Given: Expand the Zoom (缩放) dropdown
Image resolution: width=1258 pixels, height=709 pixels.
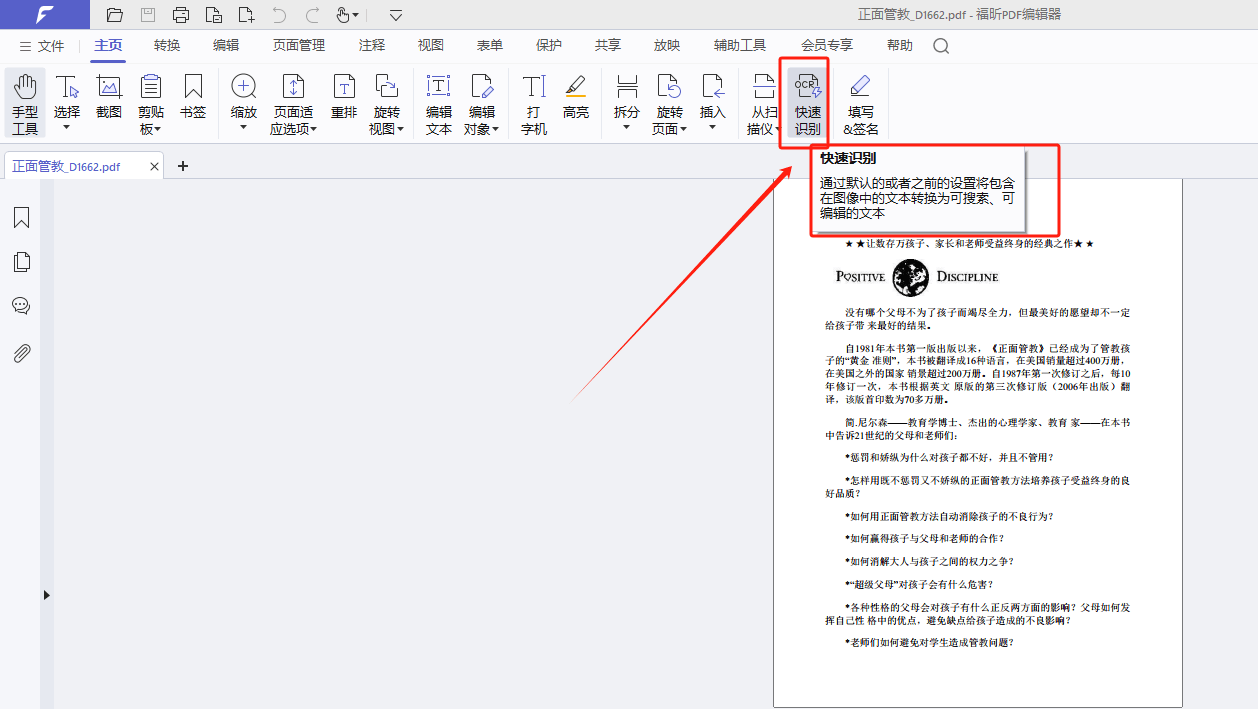Looking at the screenshot, I should (244, 127).
